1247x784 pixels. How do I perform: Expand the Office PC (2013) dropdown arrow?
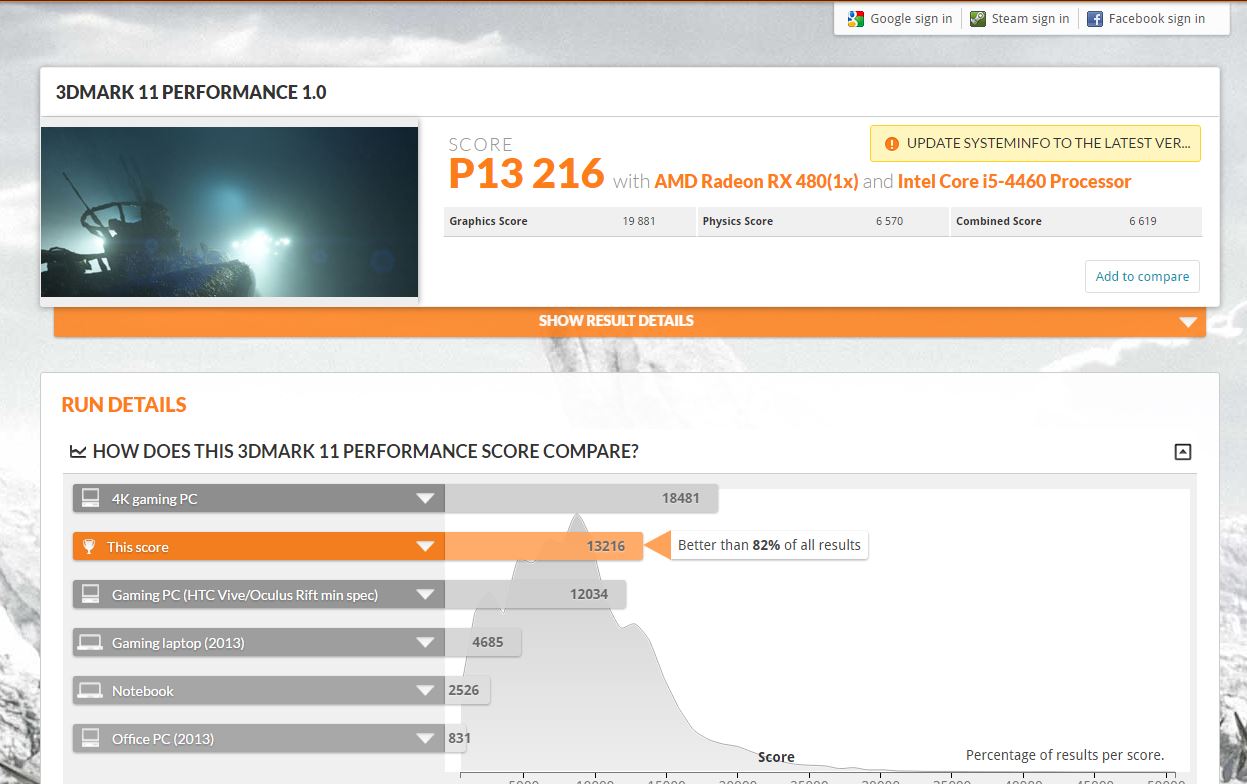coord(425,738)
